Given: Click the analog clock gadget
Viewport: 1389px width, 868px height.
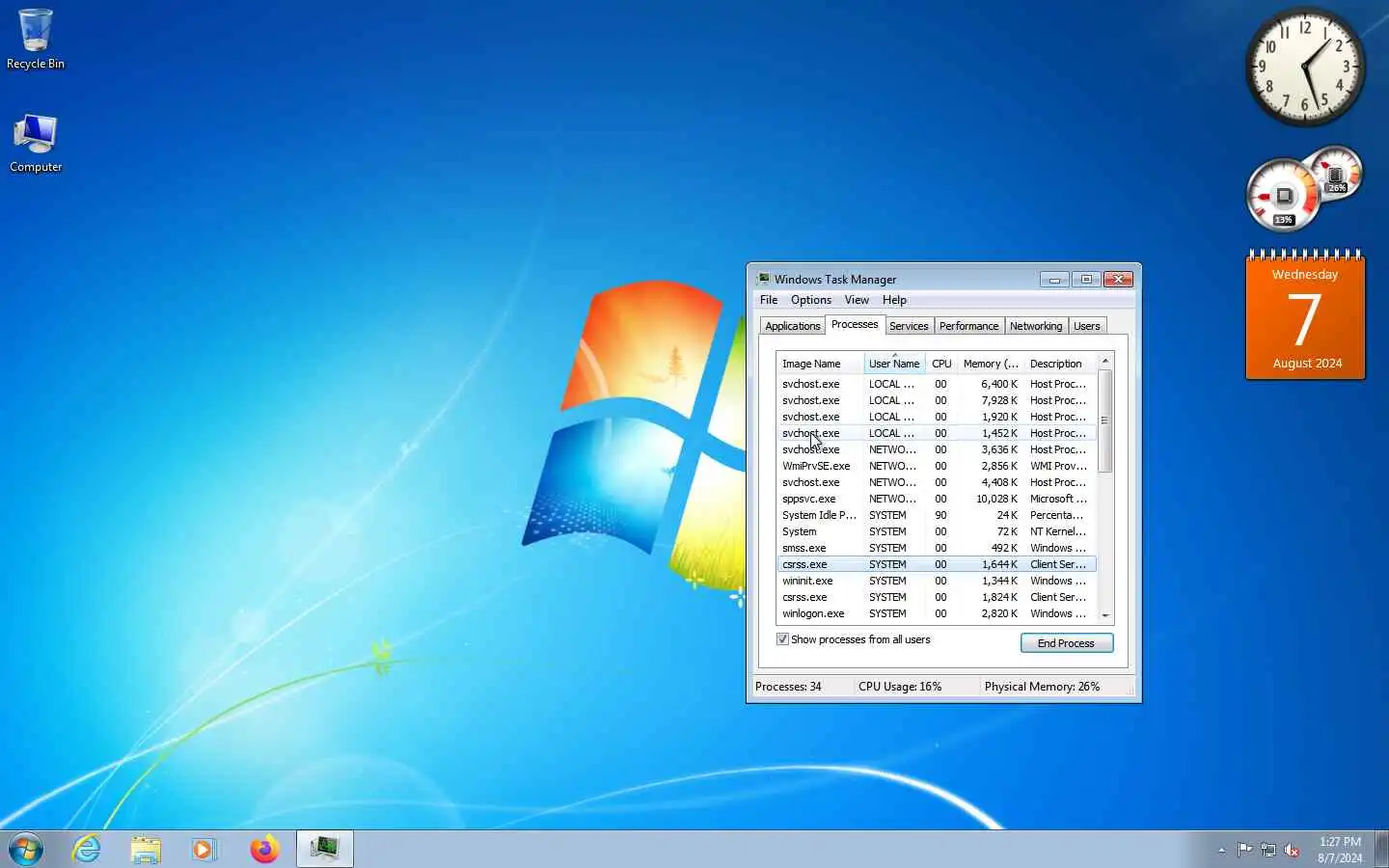Looking at the screenshot, I should tap(1304, 67).
